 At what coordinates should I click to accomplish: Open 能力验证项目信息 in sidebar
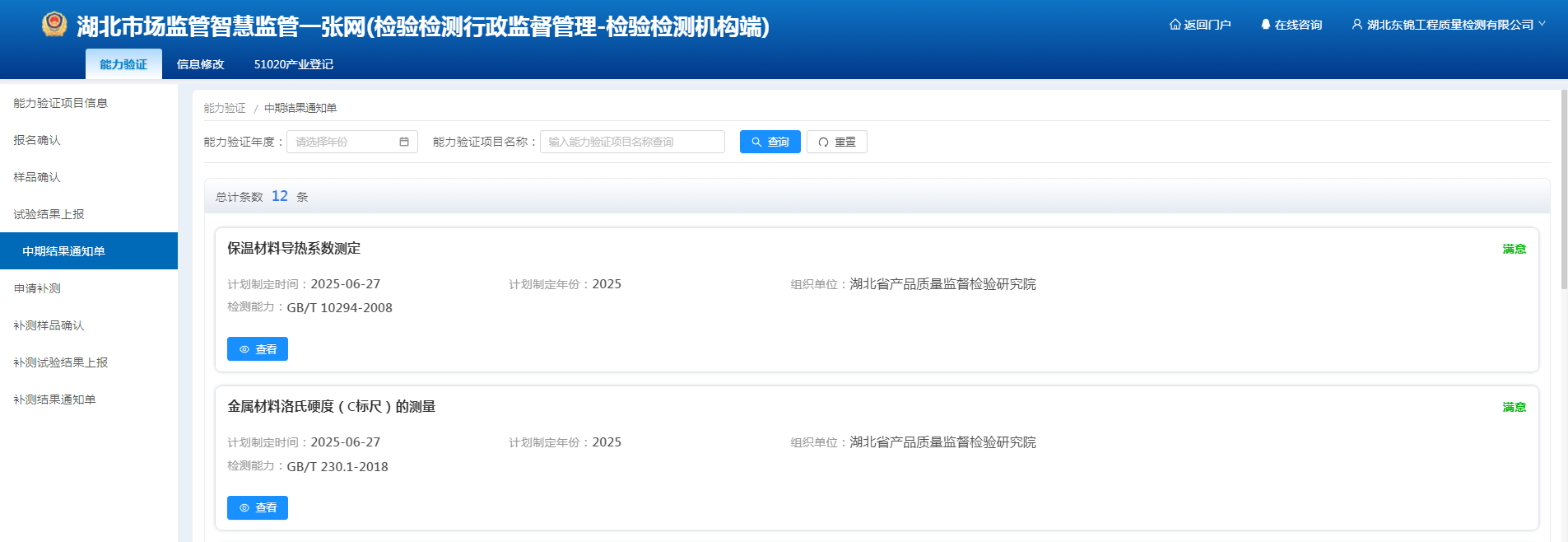pos(61,103)
